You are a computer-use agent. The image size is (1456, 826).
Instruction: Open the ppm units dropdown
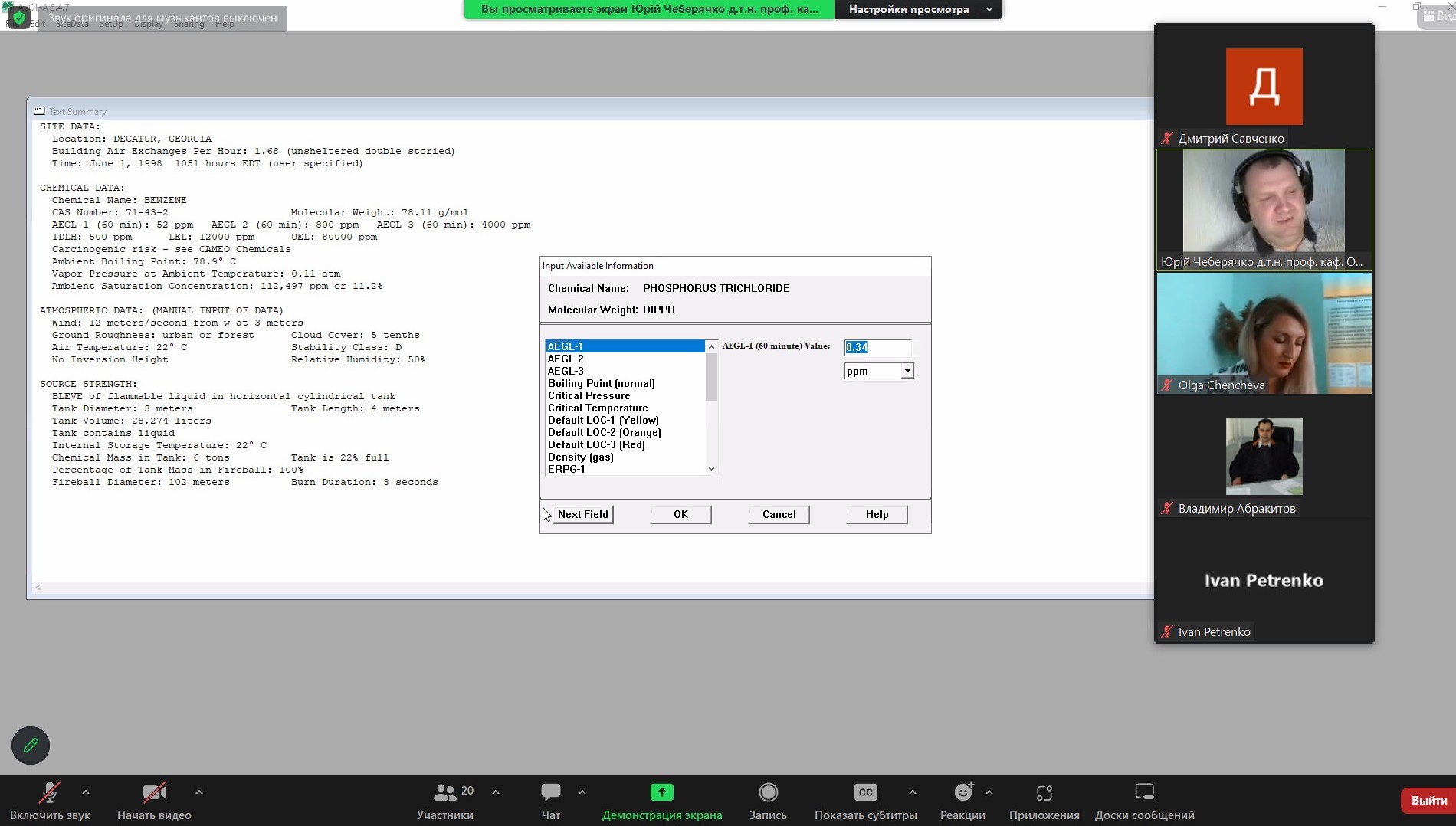[x=879, y=372]
